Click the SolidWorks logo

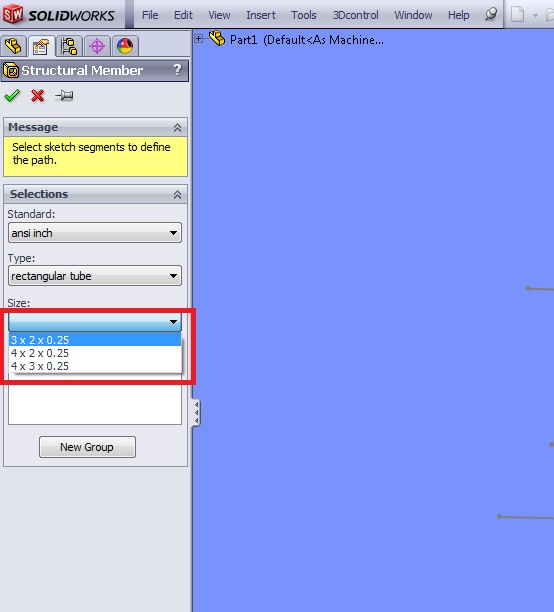(x=59, y=15)
